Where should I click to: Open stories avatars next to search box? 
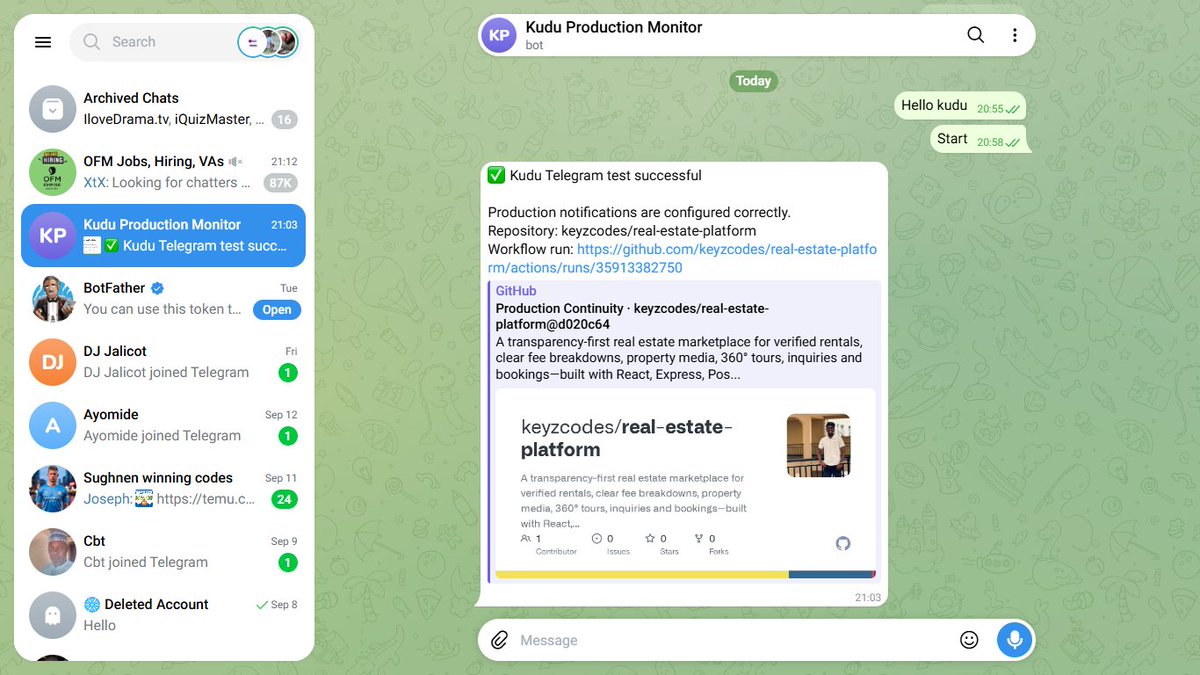(x=268, y=42)
